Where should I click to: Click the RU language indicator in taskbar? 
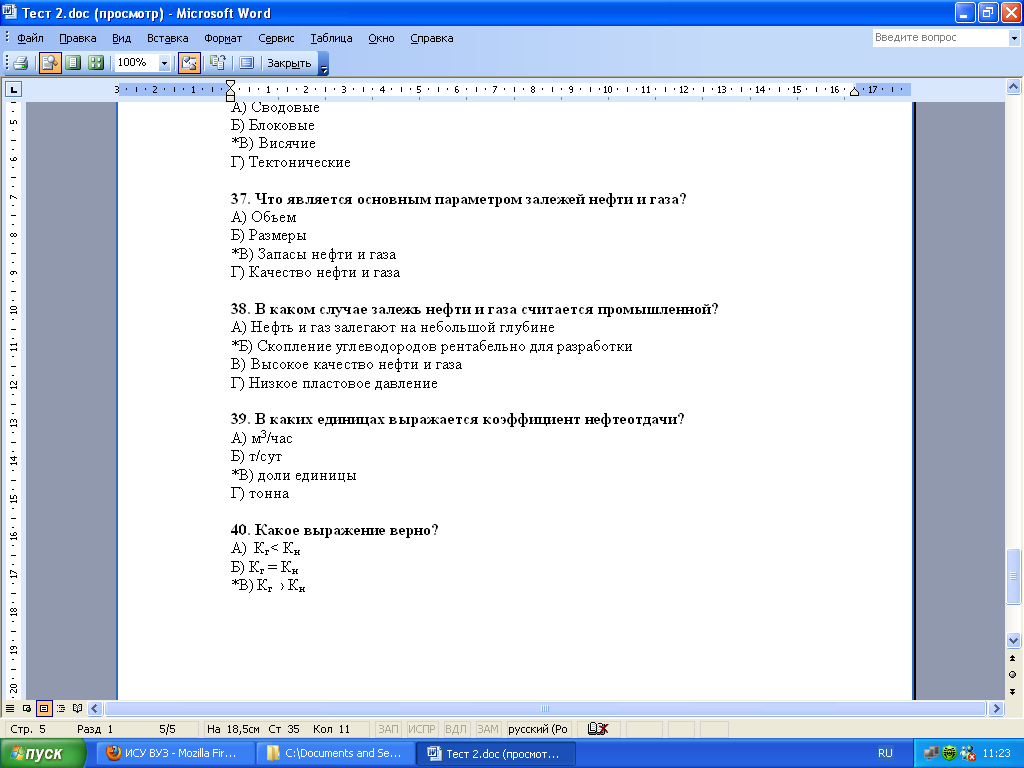(885, 753)
